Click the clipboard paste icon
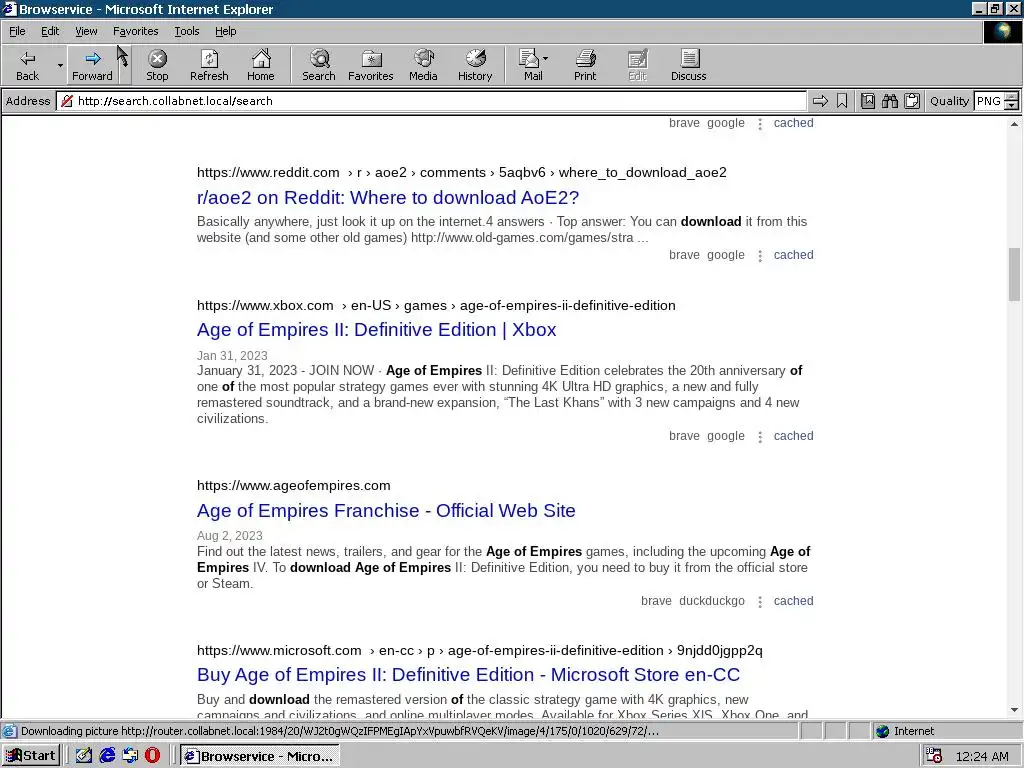This screenshot has height=768, width=1024. click(912, 101)
